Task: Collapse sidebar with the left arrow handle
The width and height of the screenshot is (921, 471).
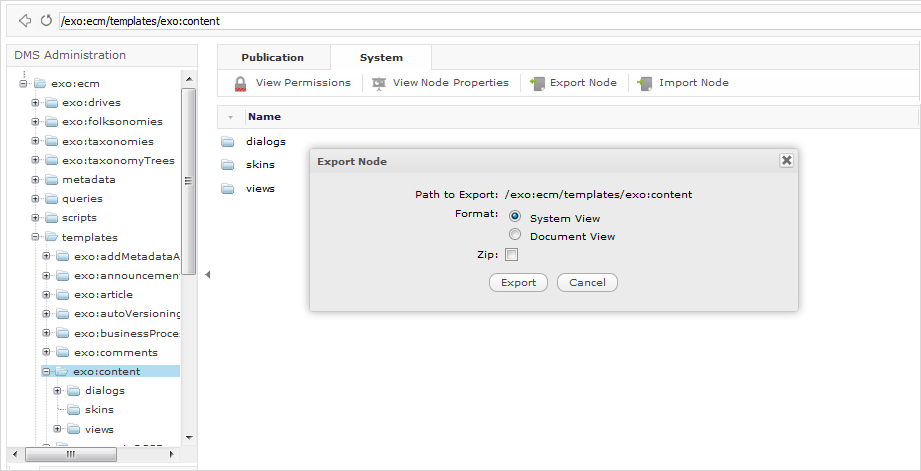Action: tap(207, 274)
